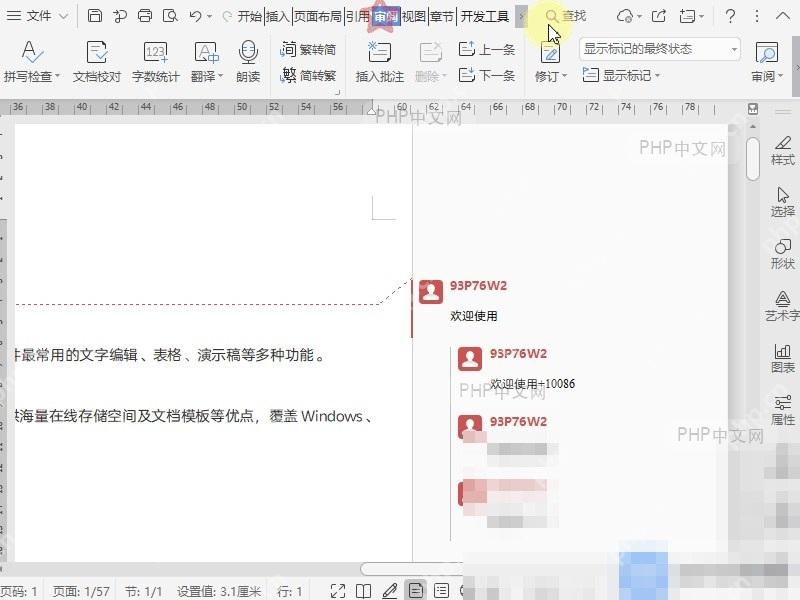Convert Traditional to Simplified (繁转简)
This screenshot has height=600, width=800.
(308, 49)
